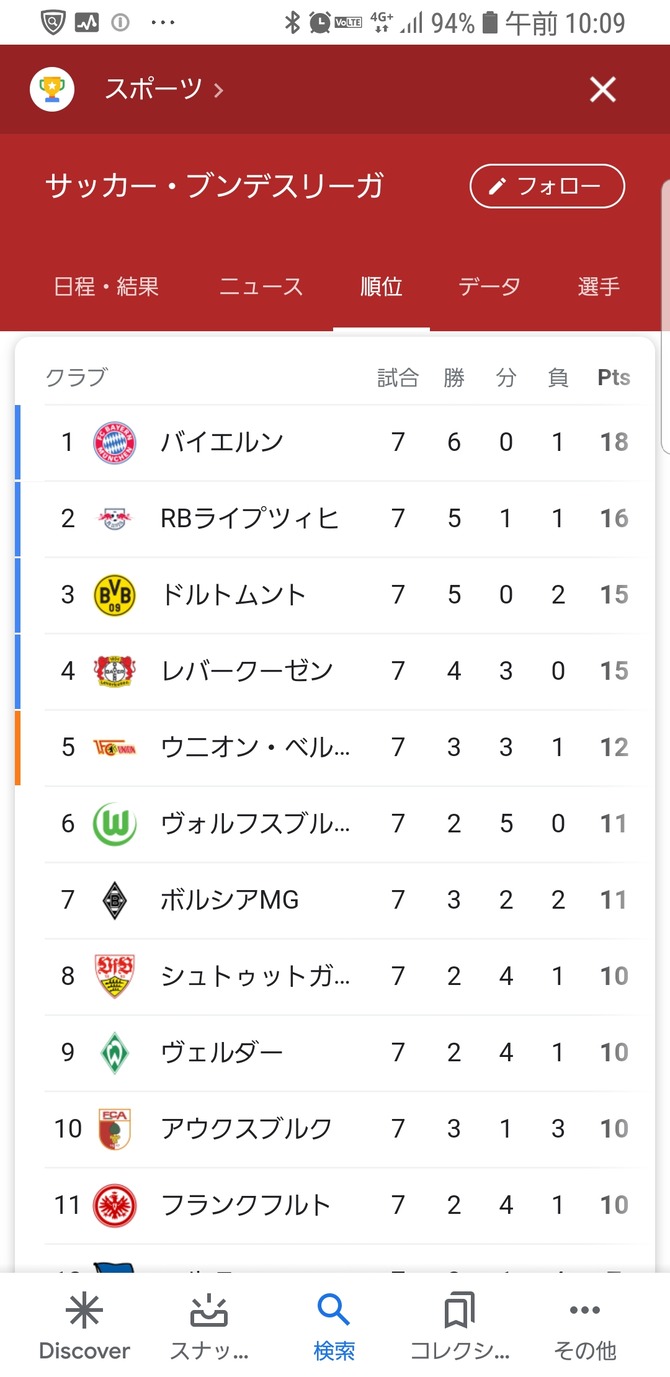The width and height of the screenshot is (670, 1377).
Task: Tap the Werder Bremen diamond logo
Action: tap(114, 1052)
